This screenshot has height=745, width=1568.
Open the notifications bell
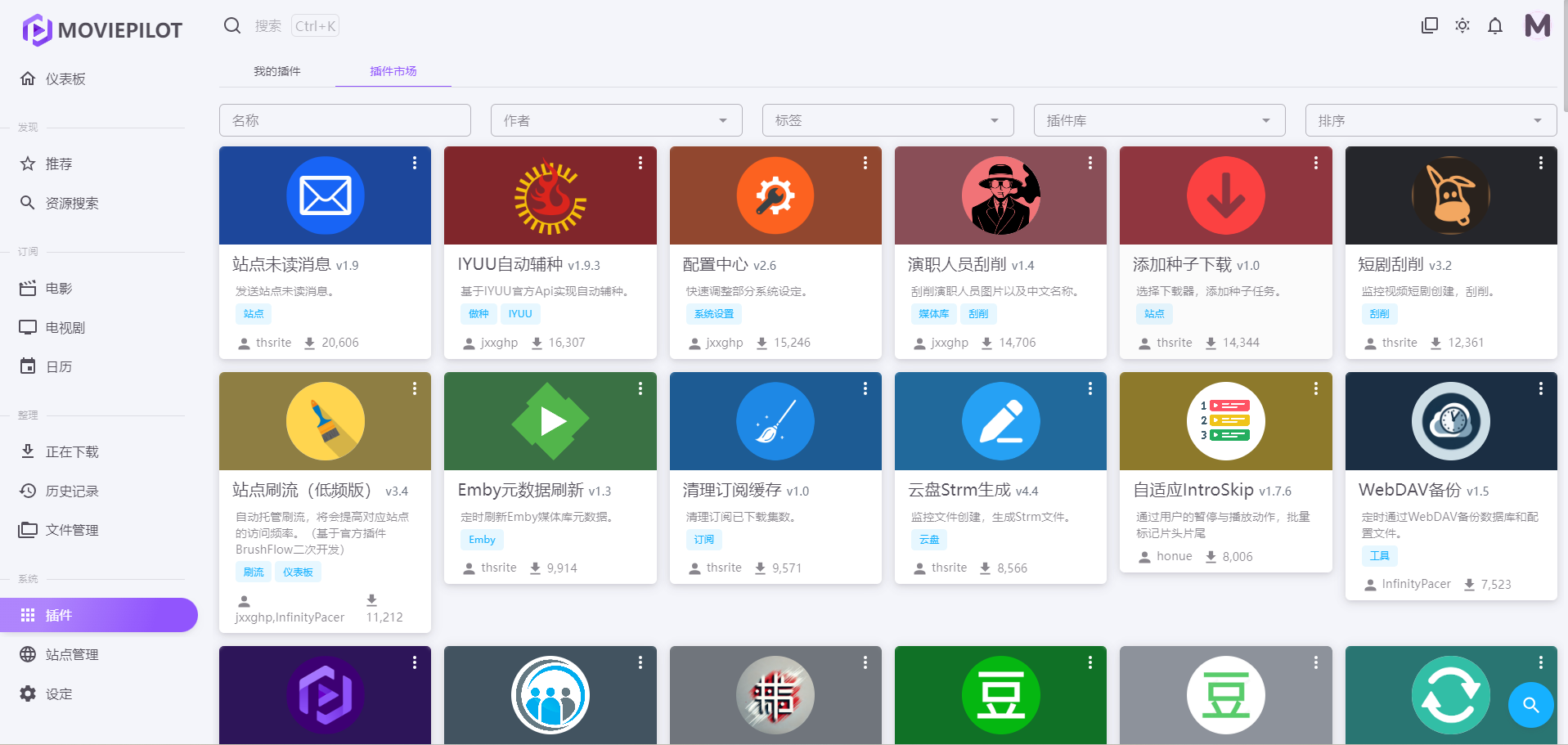coord(1495,26)
